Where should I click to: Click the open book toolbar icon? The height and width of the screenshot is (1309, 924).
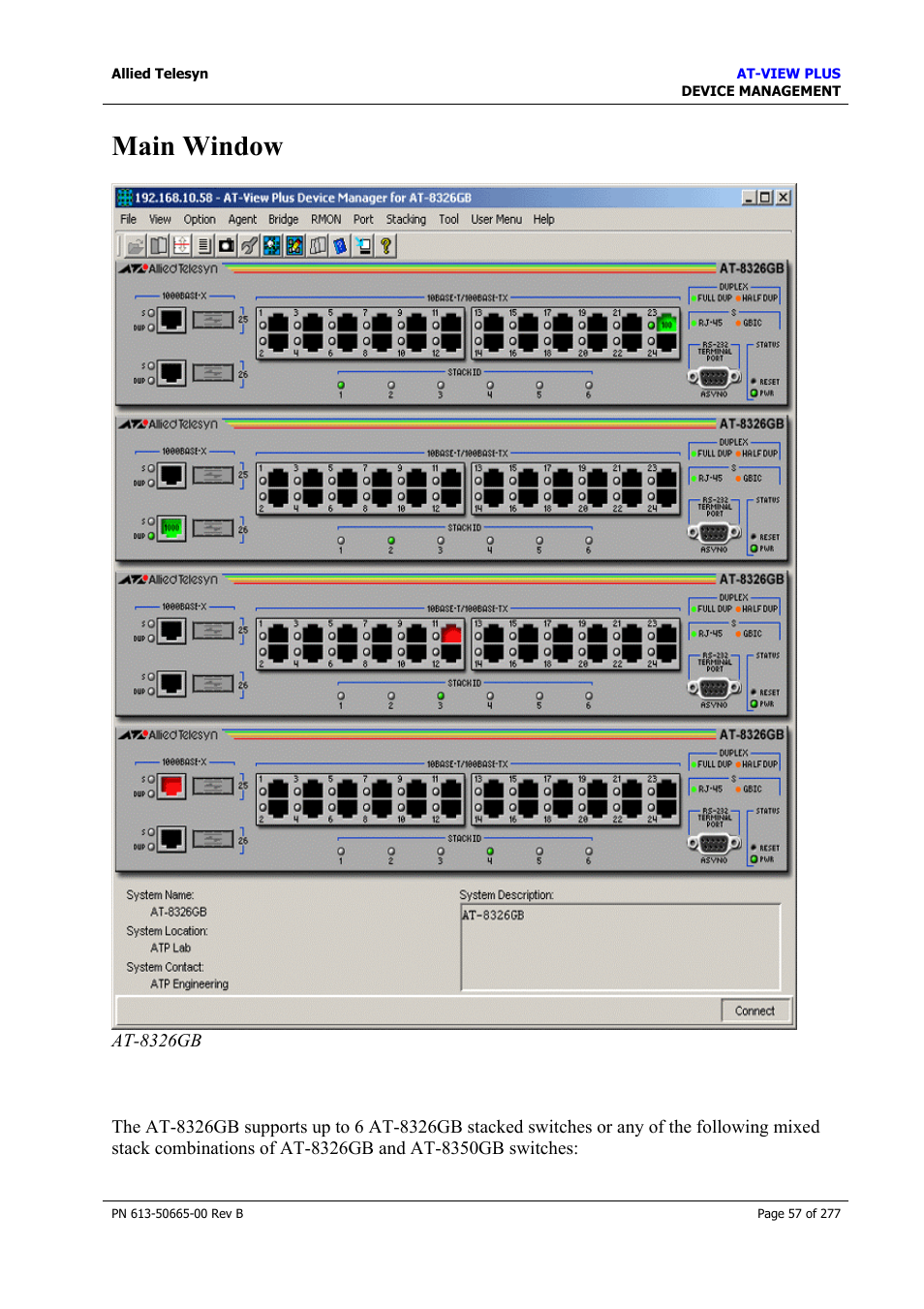point(159,246)
